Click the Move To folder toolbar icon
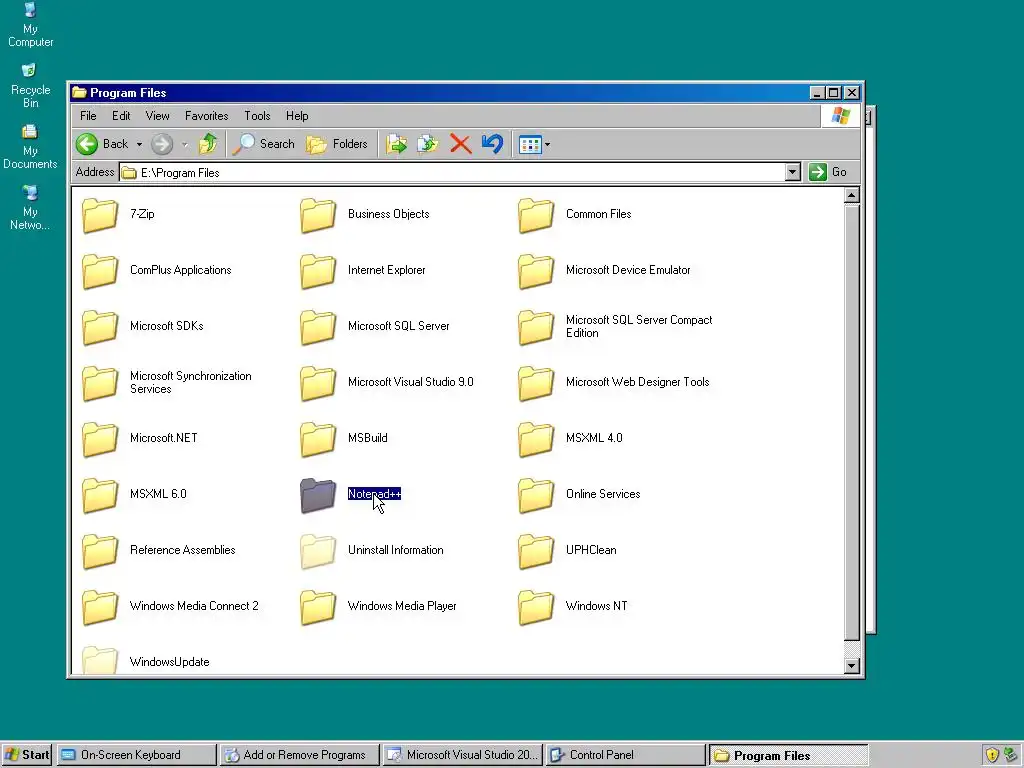 coord(396,144)
